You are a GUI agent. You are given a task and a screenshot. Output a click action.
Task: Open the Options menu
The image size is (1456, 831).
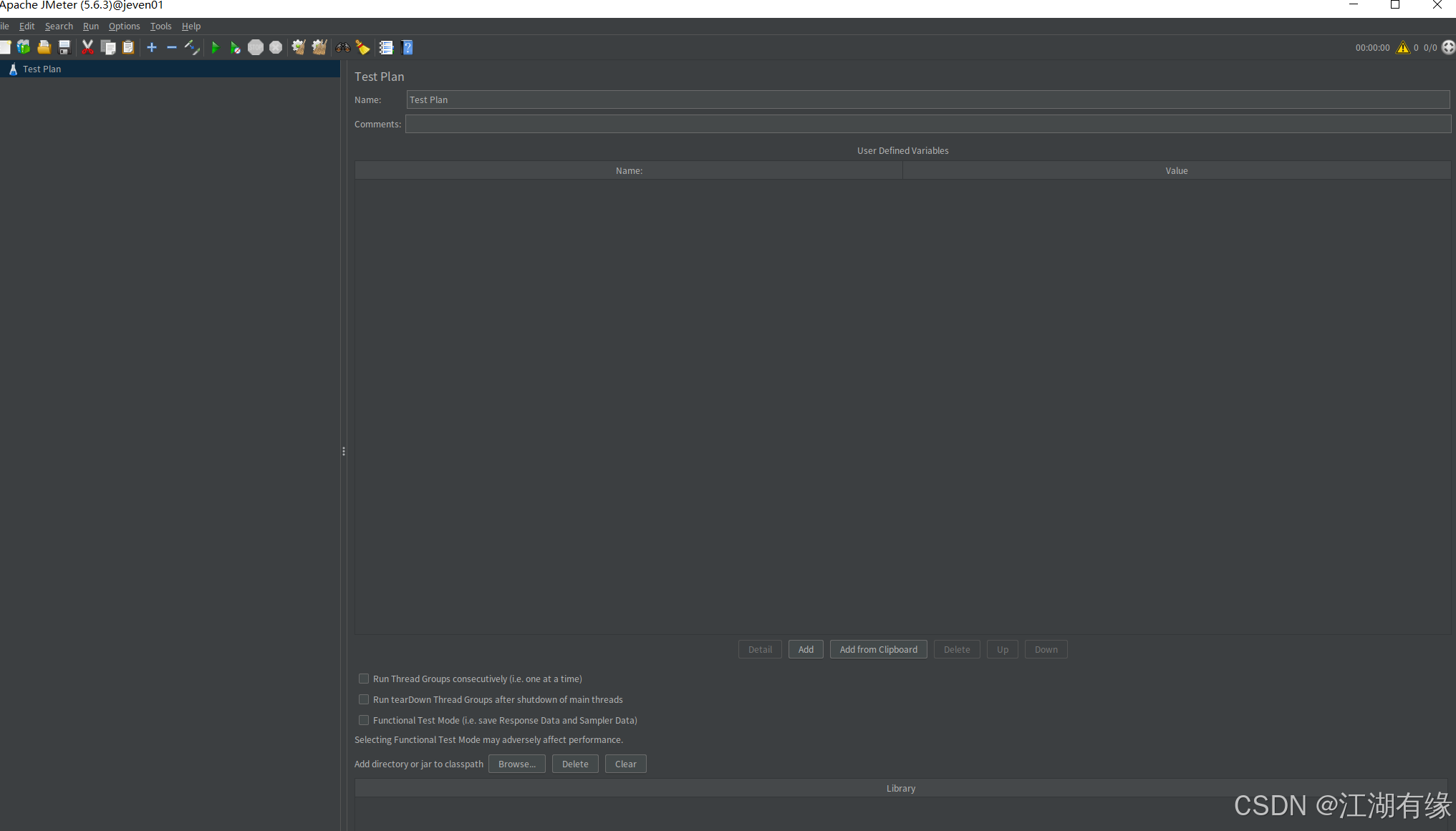[x=124, y=26]
